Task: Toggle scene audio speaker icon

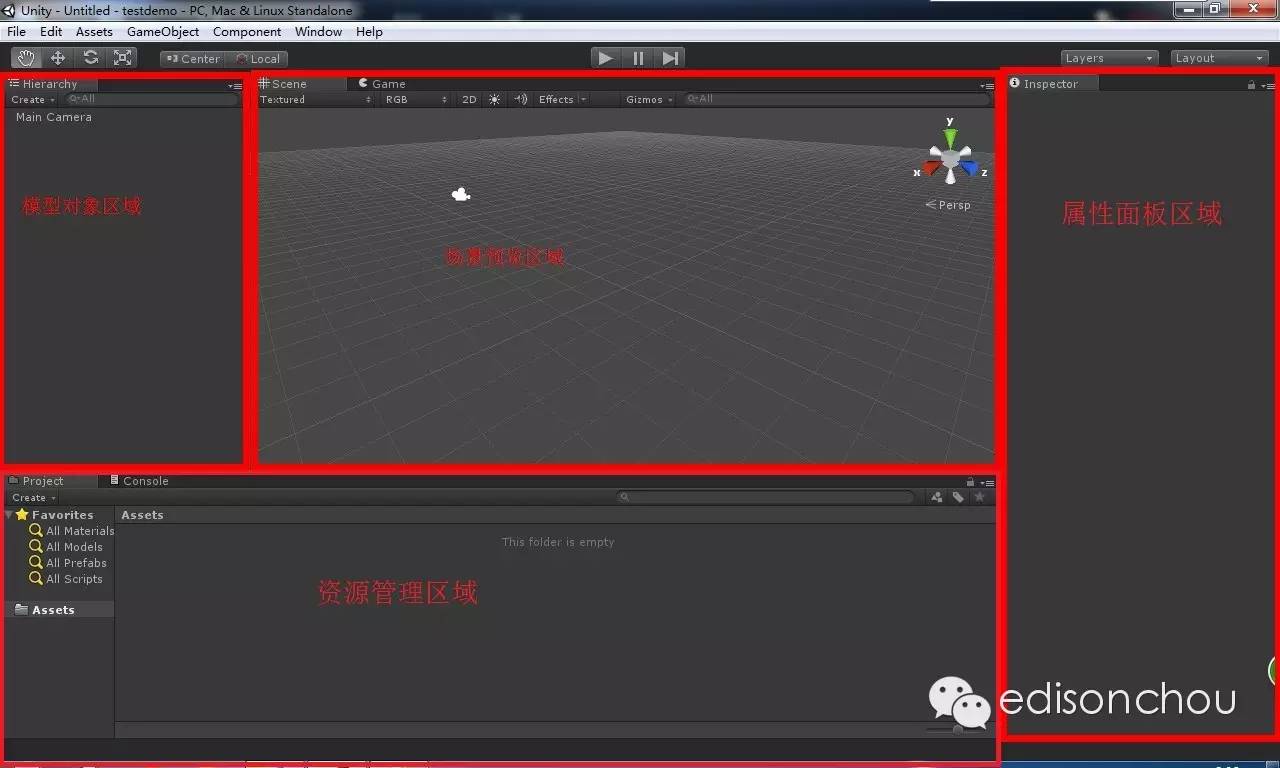Action: [x=520, y=99]
